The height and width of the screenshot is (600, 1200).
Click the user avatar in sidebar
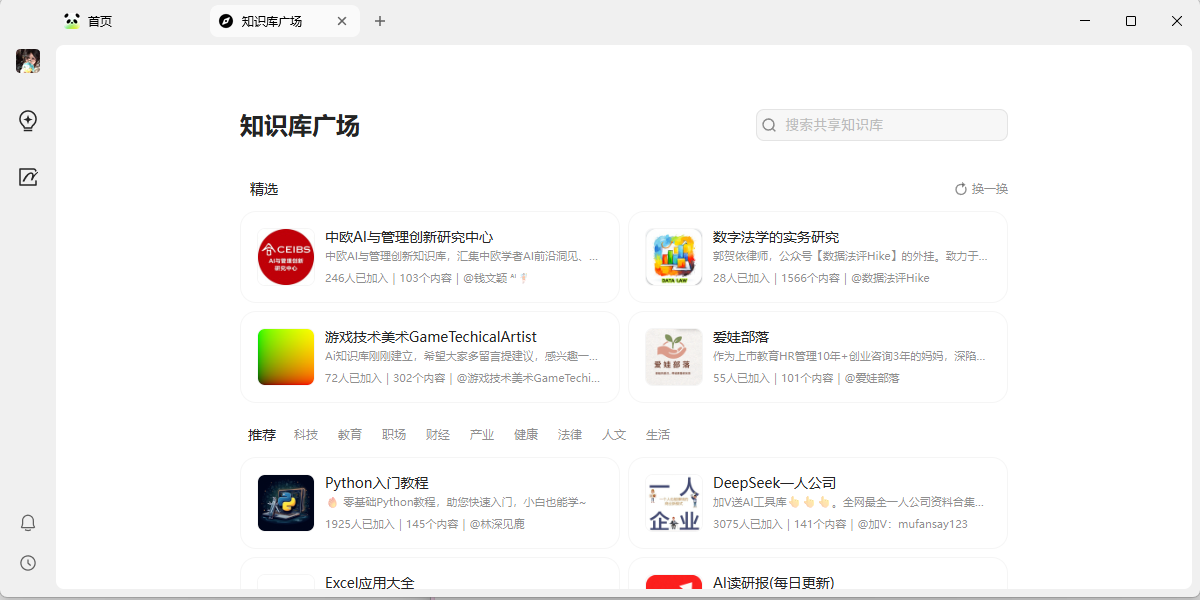point(28,61)
